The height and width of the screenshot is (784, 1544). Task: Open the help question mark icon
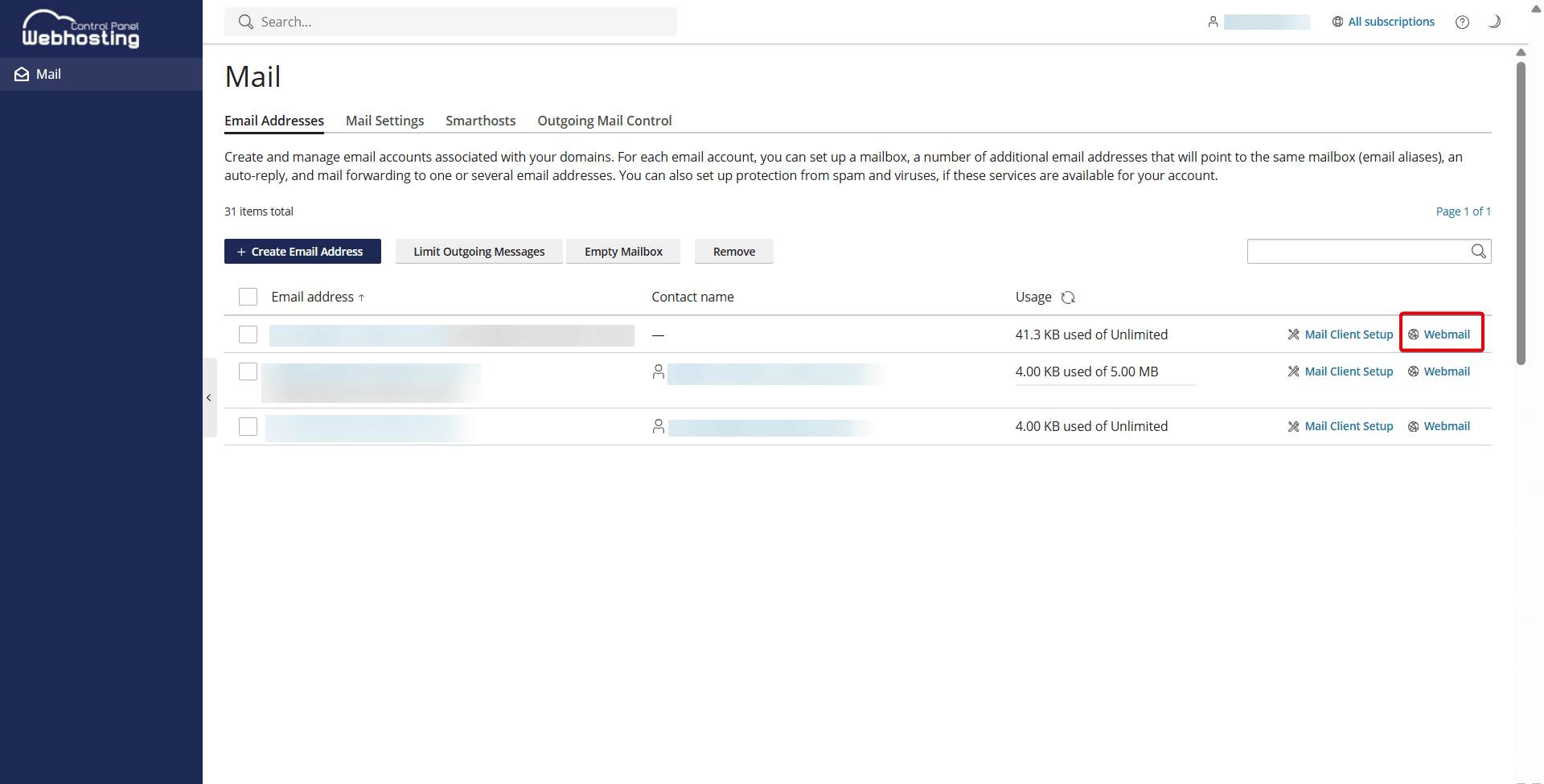pos(1463,22)
